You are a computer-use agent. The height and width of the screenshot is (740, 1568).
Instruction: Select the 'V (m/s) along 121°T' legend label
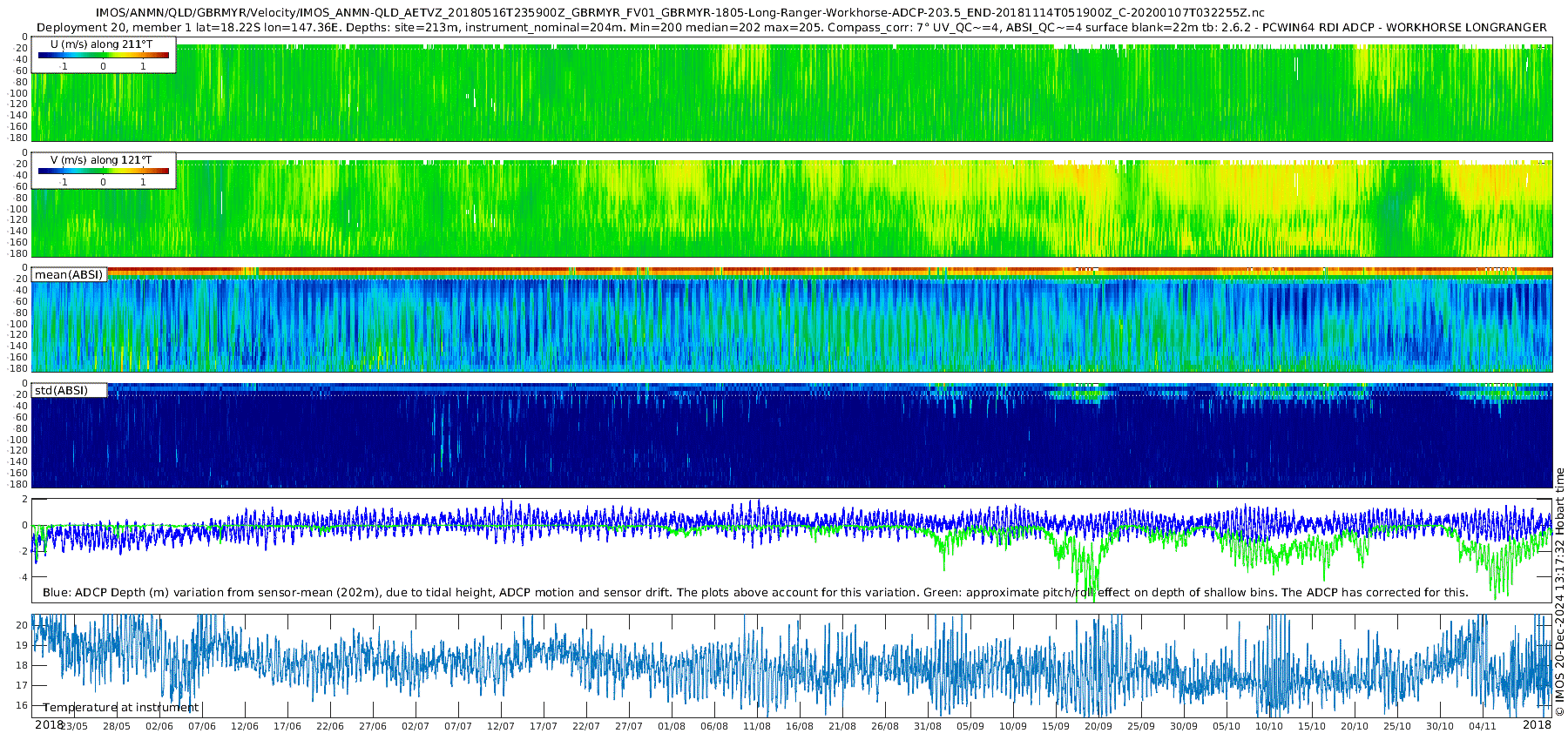101,159
